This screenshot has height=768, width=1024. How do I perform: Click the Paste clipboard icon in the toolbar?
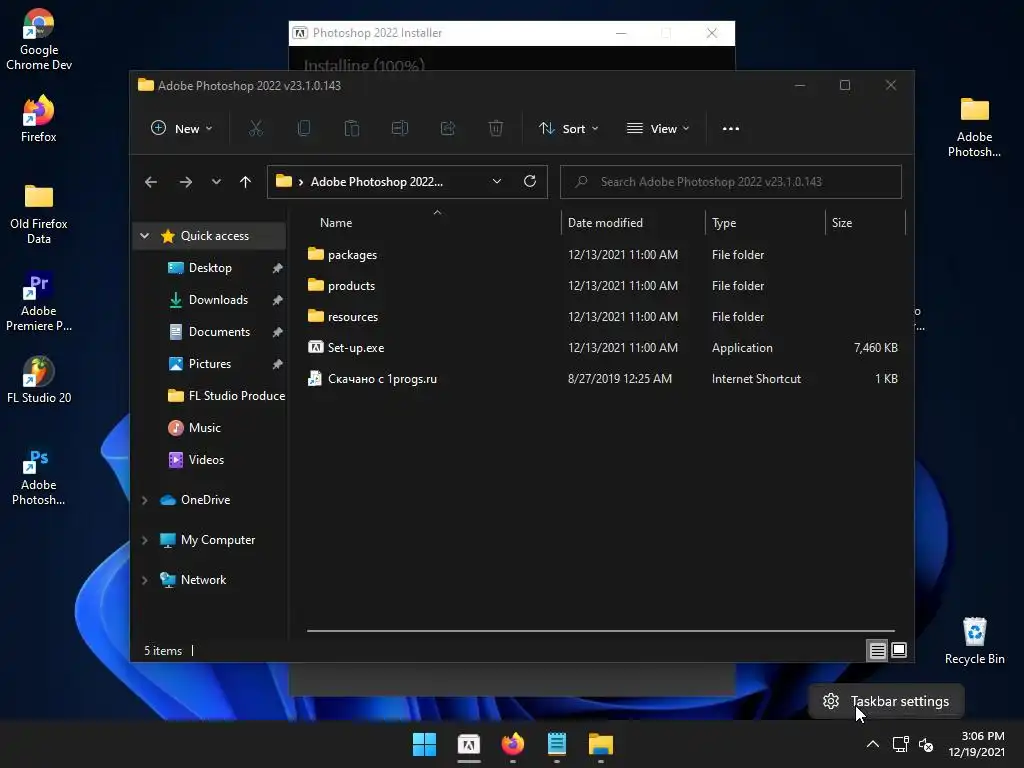352,129
